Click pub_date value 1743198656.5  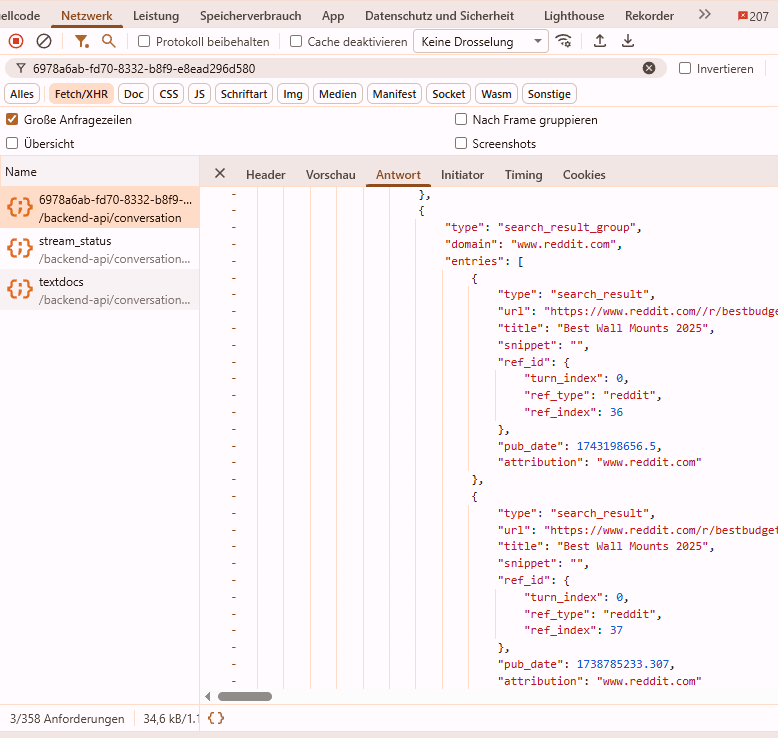pyautogui.click(x=617, y=446)
